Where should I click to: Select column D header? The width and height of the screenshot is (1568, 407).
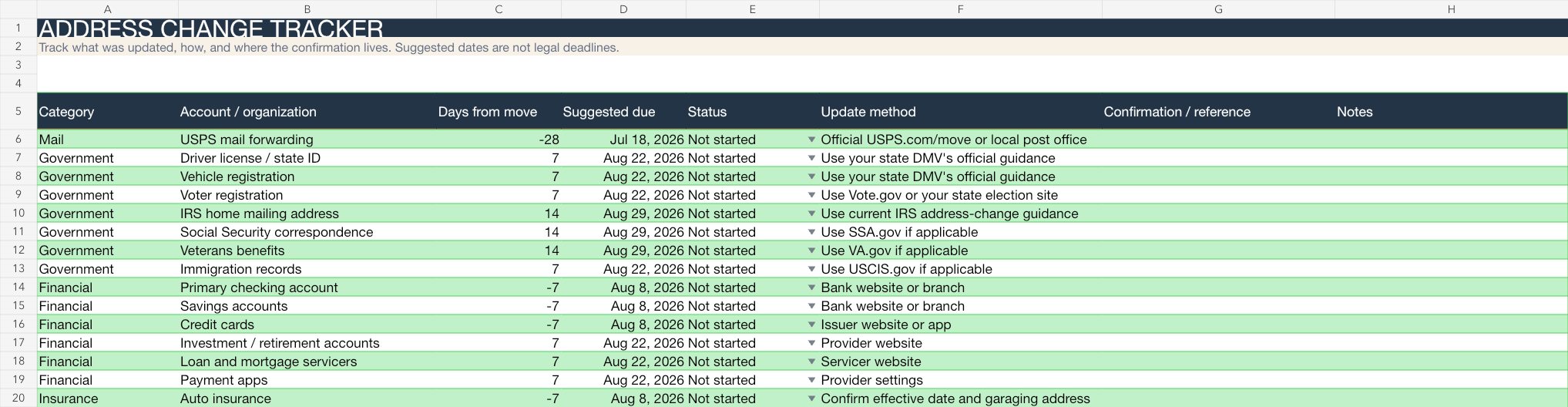click(623, 9)
